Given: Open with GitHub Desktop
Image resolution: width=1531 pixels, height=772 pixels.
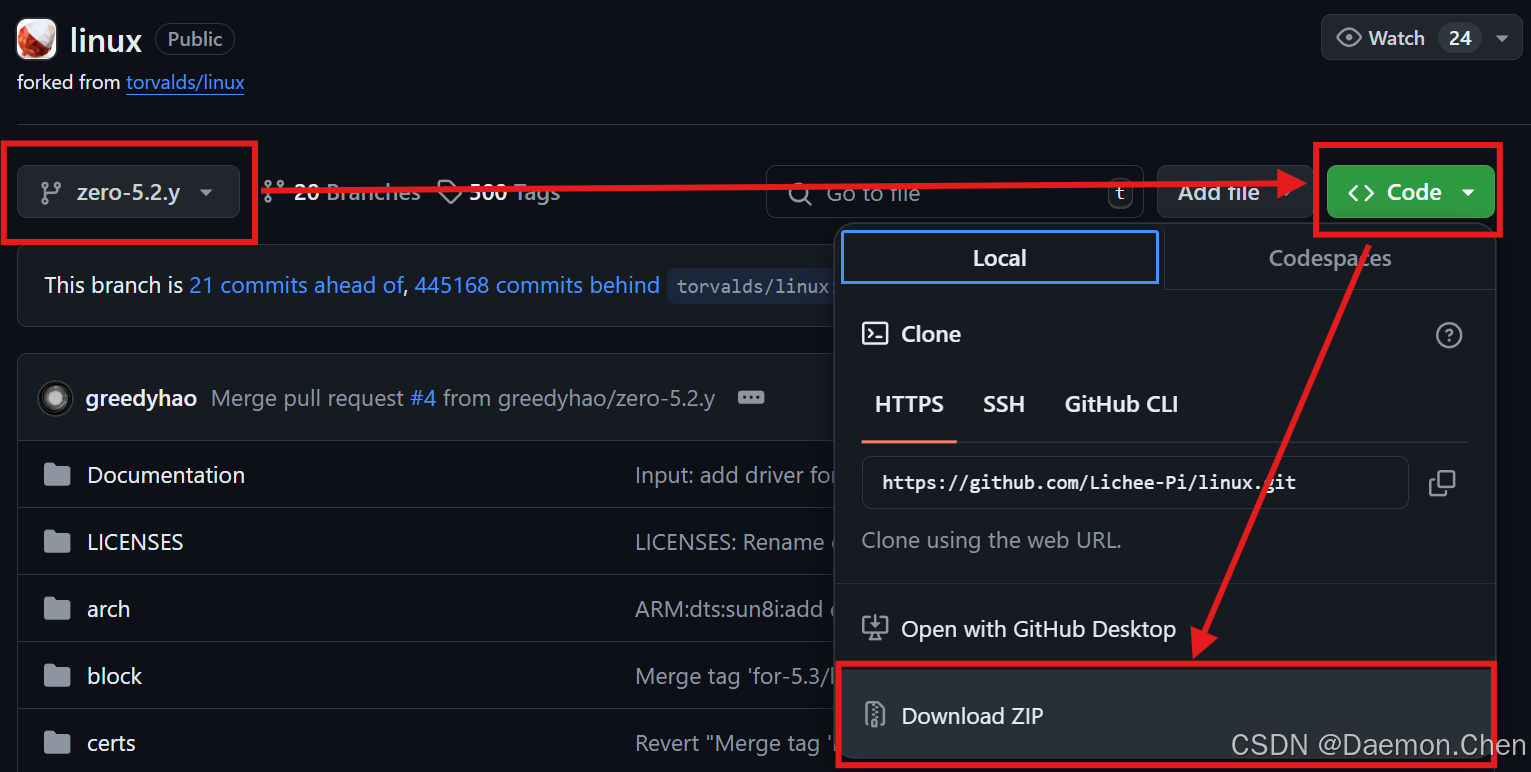Looking at the screenshot, I should [x=1038, y=629].
